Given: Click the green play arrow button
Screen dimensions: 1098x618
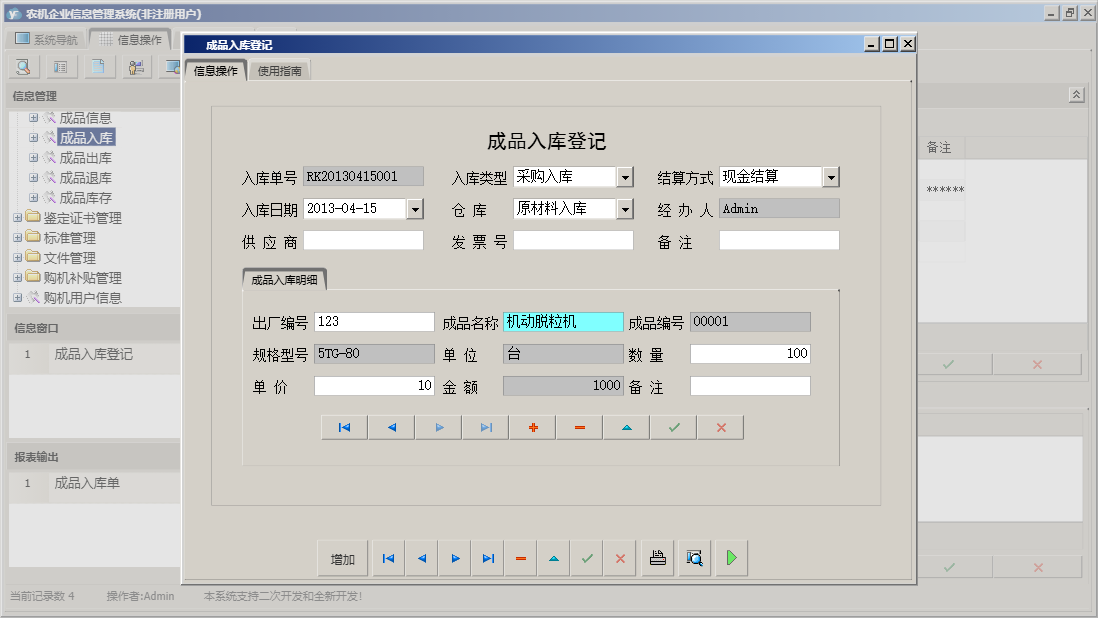Looking at the screenshot, I should tap(731, 559).
